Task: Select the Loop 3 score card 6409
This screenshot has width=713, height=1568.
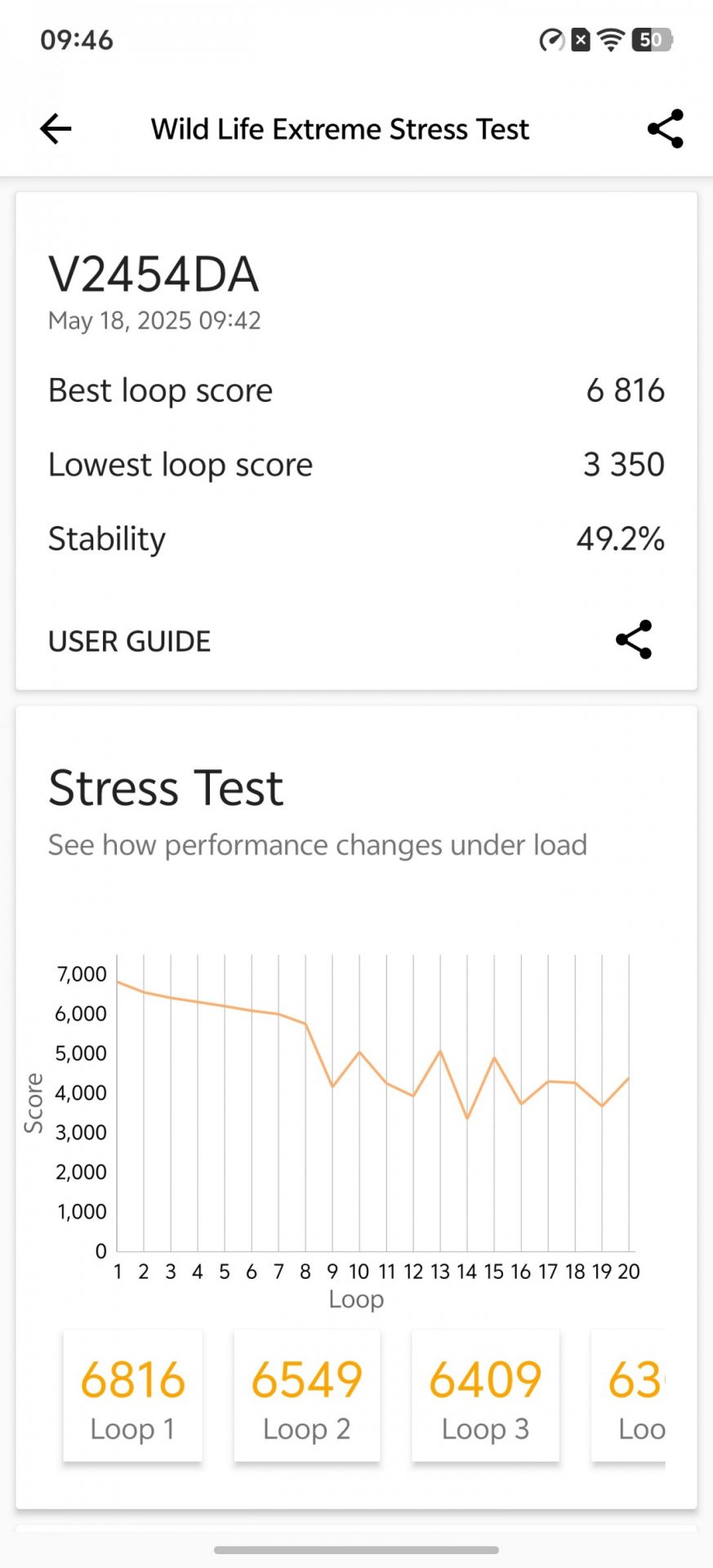Action: click(x=485, y=1395)
